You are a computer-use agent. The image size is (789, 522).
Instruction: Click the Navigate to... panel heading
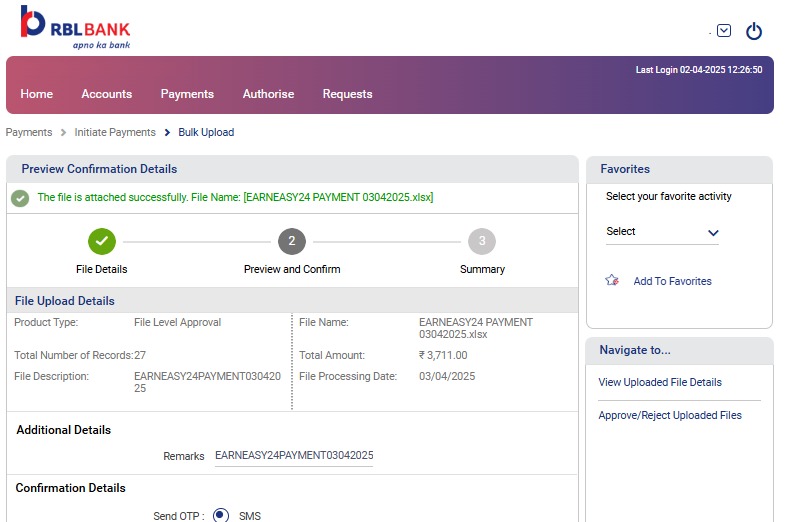pyautogui.click(x=635, y=350)
